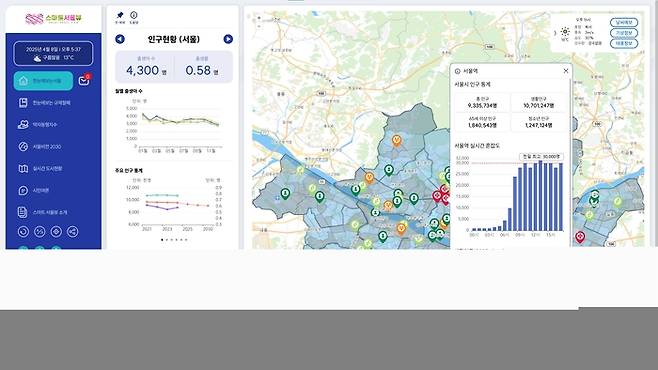Click the share circle icon in sidebar
658x370 pixels.
tap(72, 232)
